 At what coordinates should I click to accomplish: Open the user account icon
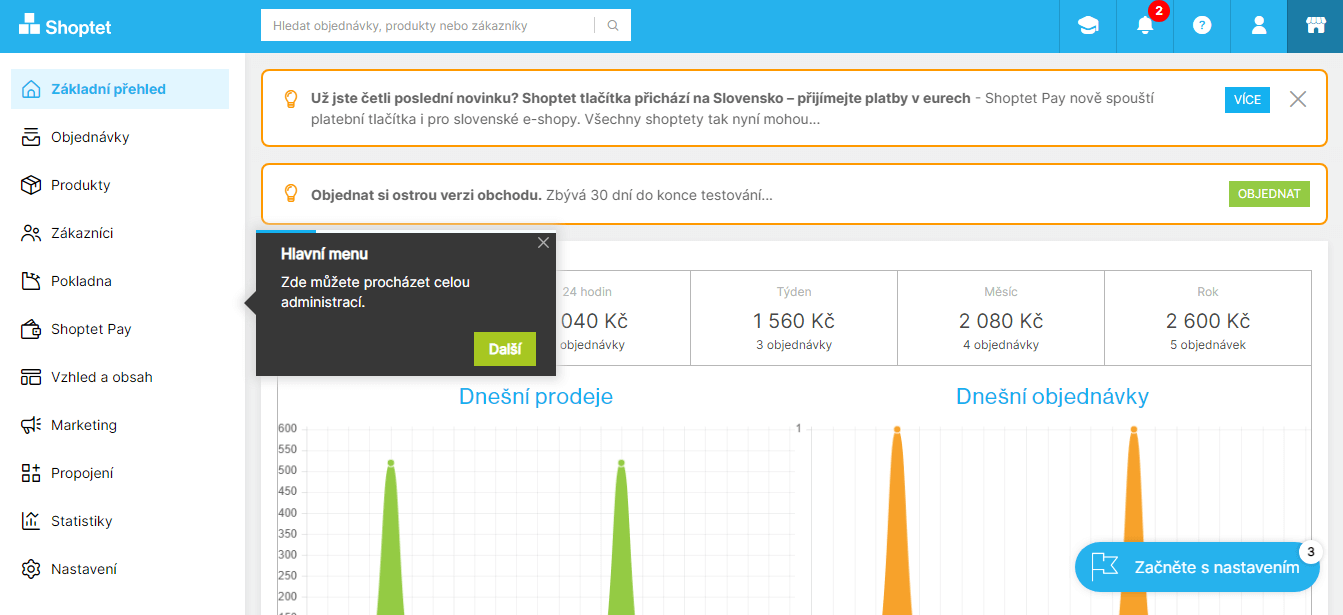(x=1259, y=26)
